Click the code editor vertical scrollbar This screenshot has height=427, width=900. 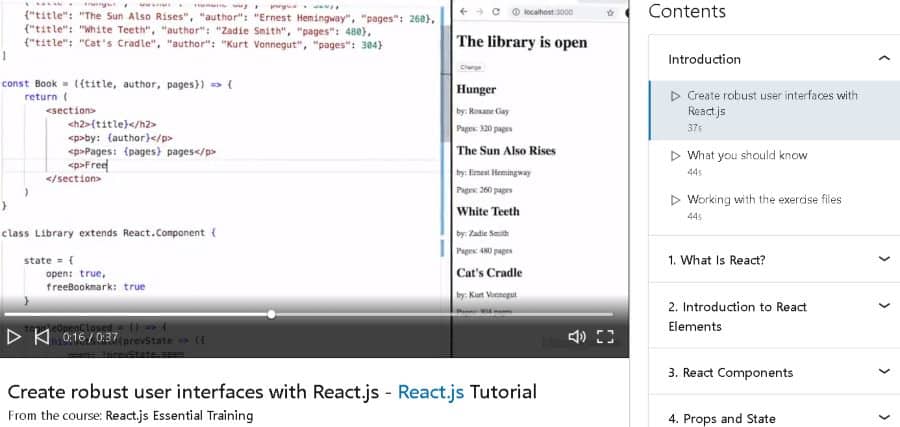click(x=445, y=84)
